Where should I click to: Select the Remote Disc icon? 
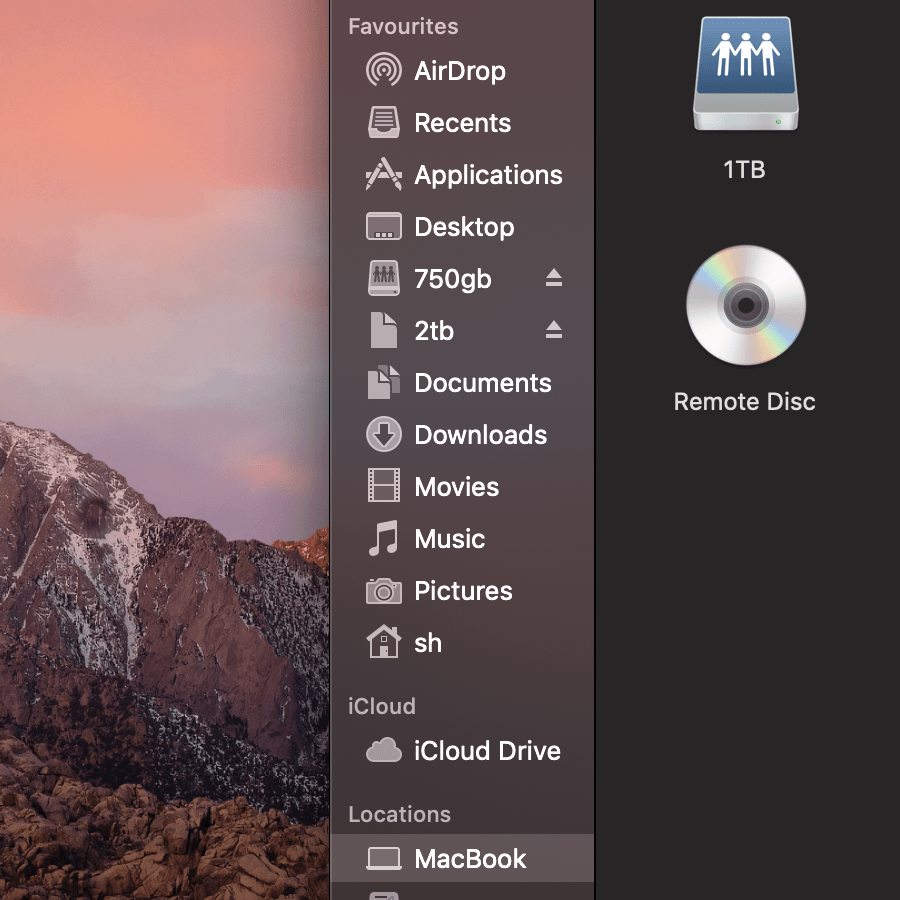[x=745, y=305]
